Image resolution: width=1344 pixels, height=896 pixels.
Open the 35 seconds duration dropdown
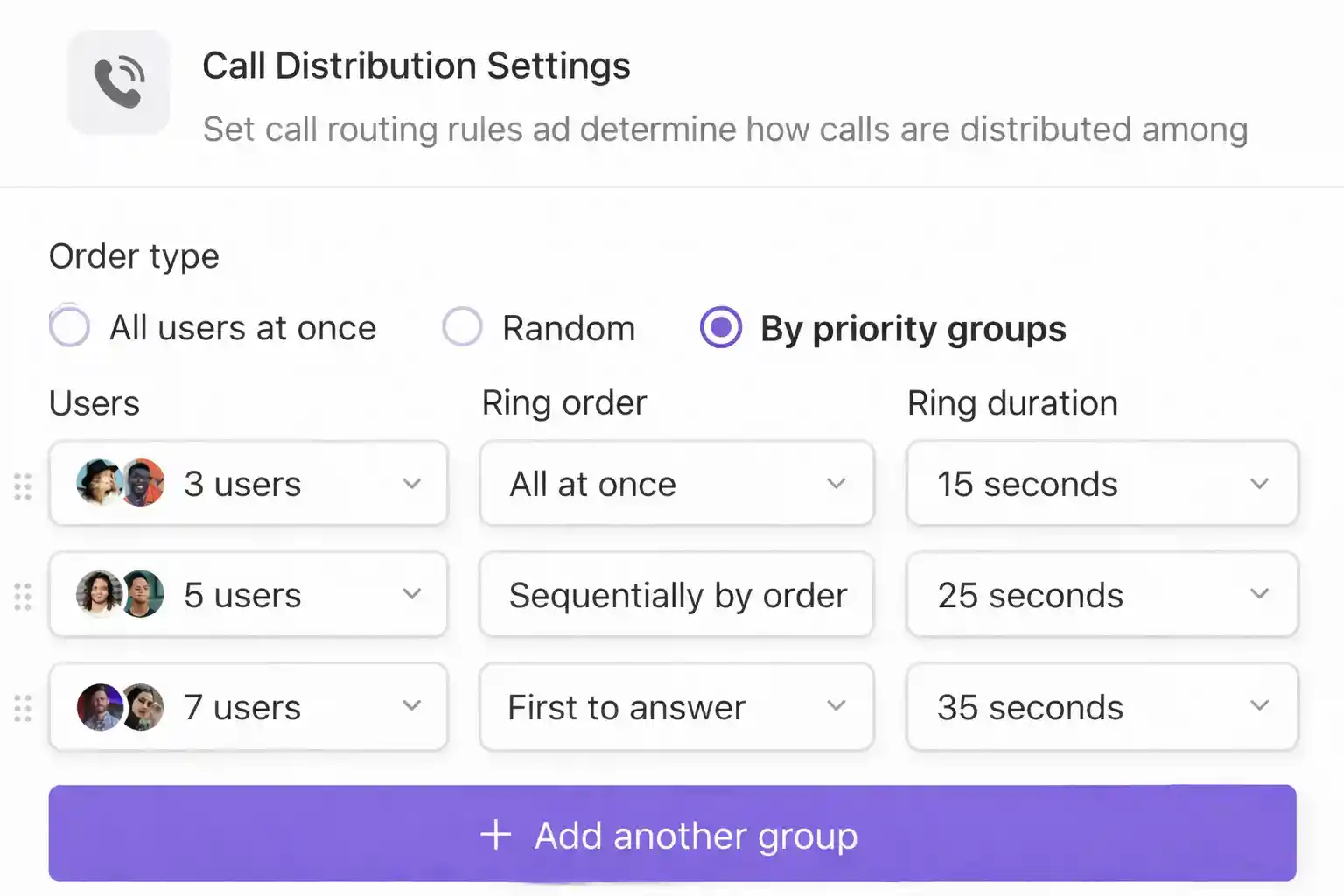click(x=1102, y=706)
